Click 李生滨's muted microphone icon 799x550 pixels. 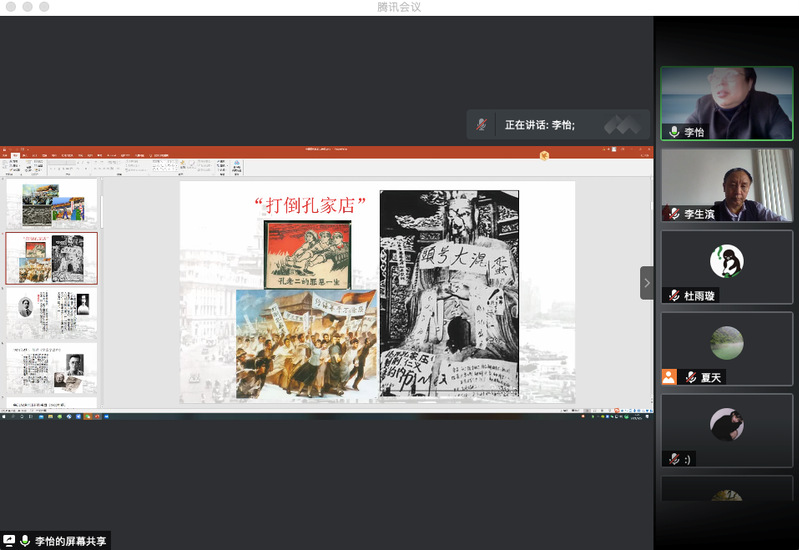[x=674, y=214]
